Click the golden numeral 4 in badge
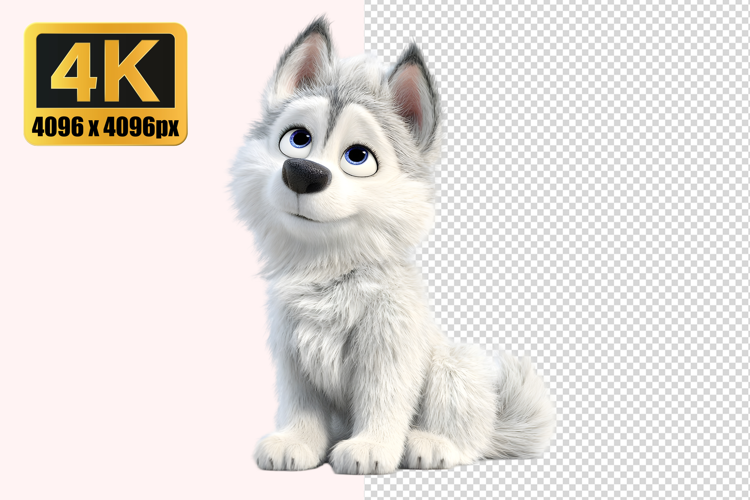The width and height of the screenshot is (750, 500). pos(76,72)
